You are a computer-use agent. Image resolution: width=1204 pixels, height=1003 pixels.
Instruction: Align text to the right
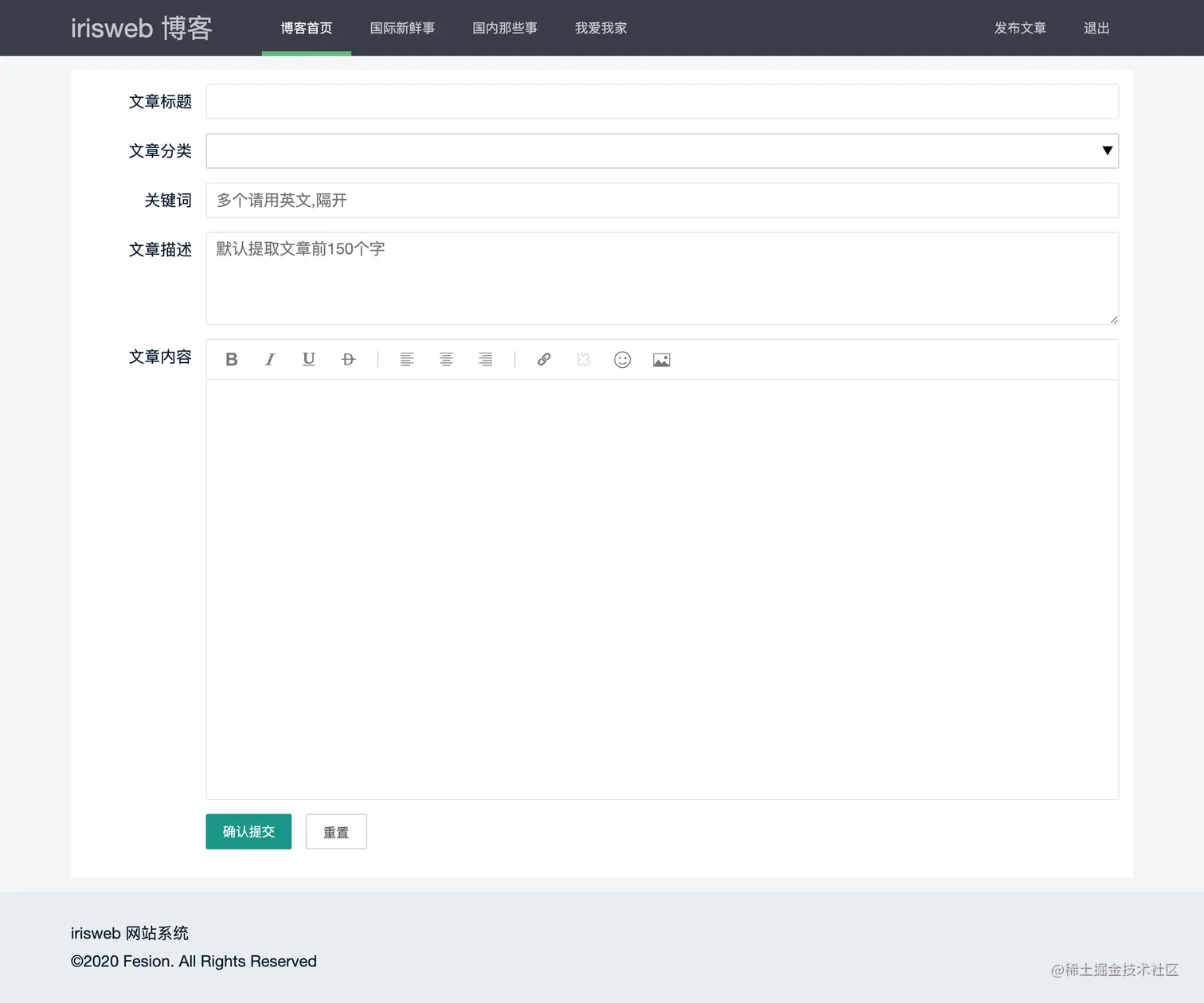(x=486, y=359)
